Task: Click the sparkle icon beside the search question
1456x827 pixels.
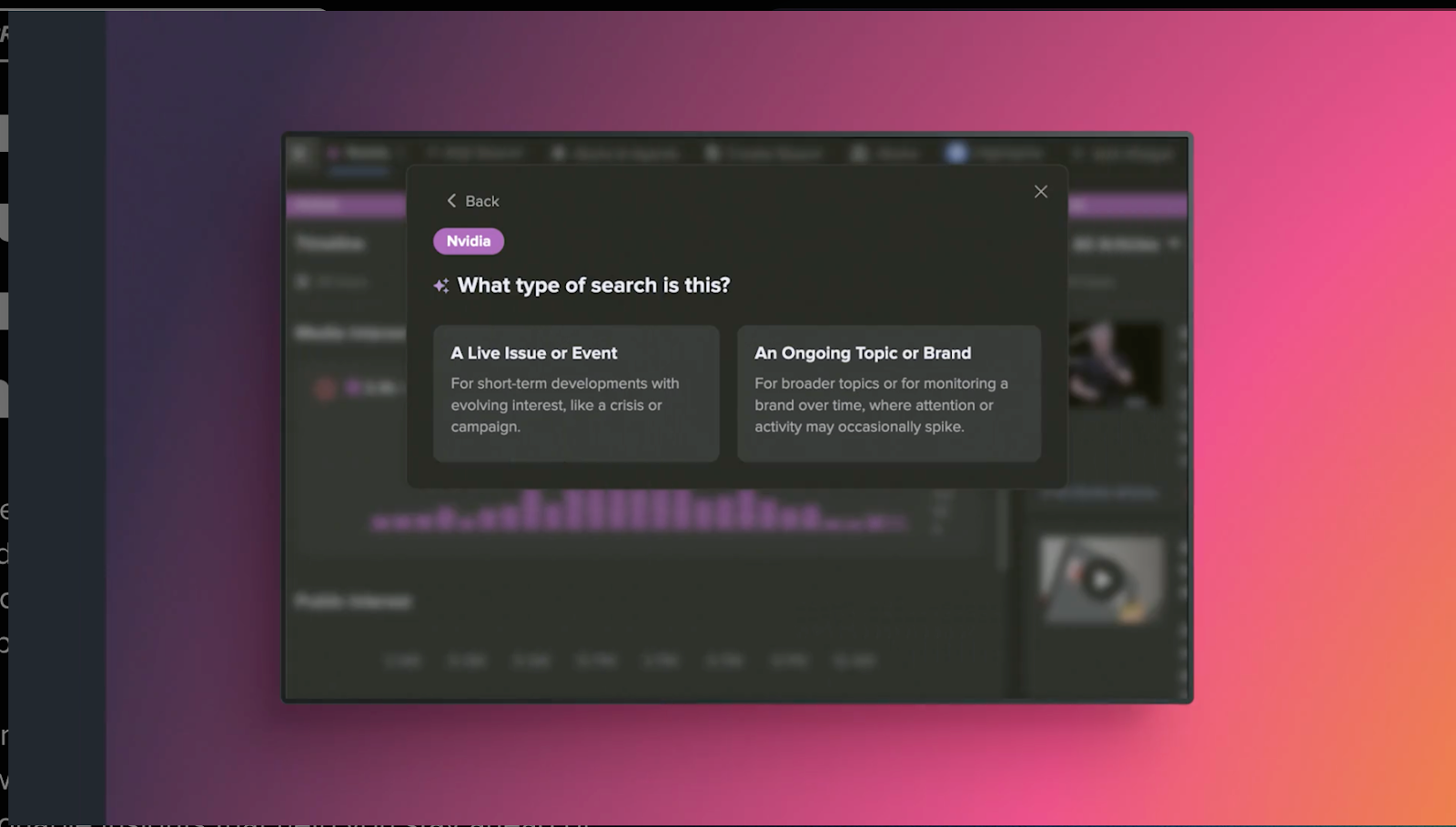Action: [441, 285]
